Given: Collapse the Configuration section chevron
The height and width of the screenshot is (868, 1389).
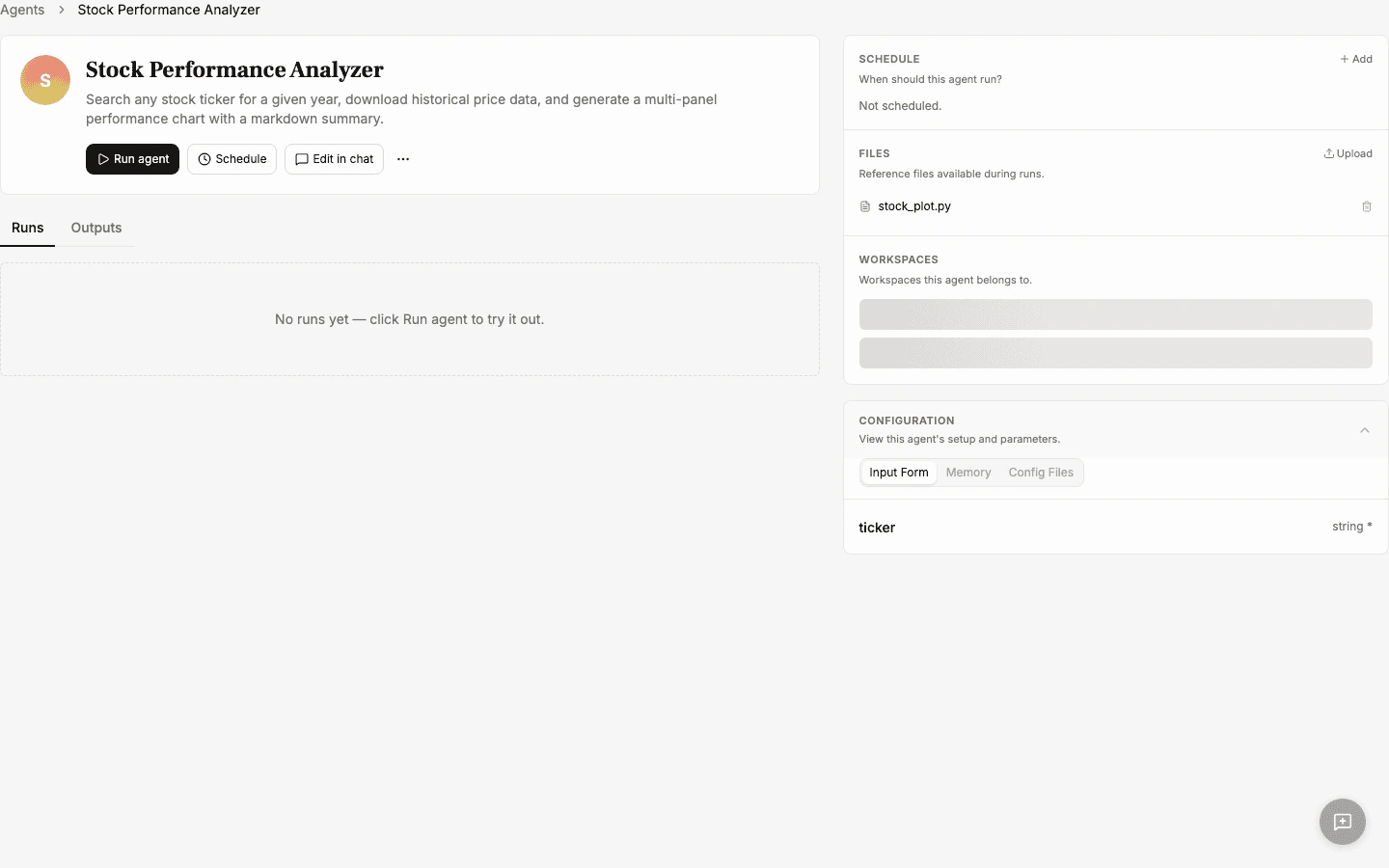Looking at the screenshot, I should click(x=1364, y=430).
